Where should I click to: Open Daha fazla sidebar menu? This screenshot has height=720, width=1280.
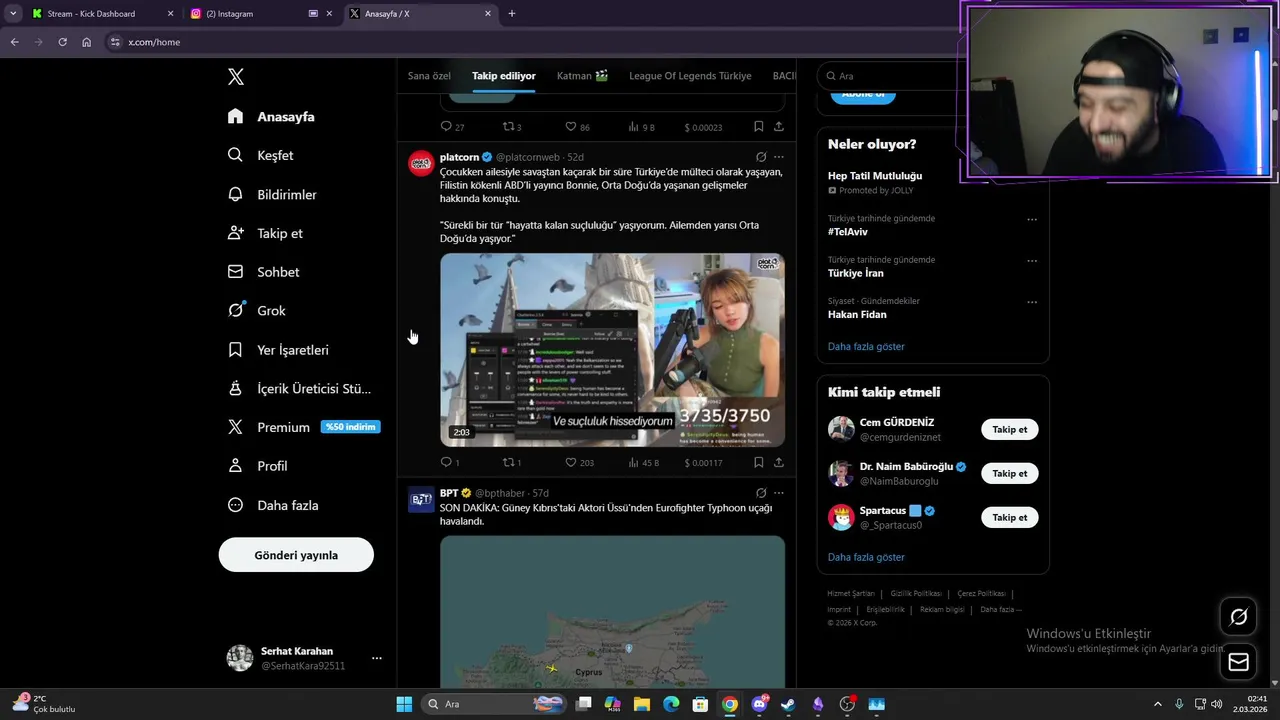click(x=273, y=505)
